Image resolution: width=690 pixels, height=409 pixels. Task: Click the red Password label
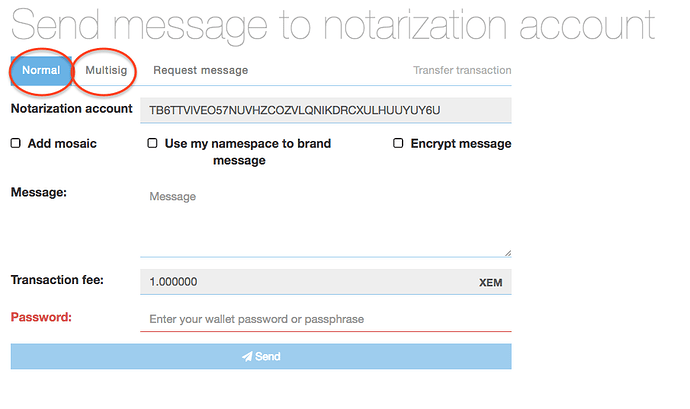pos(41,317)
